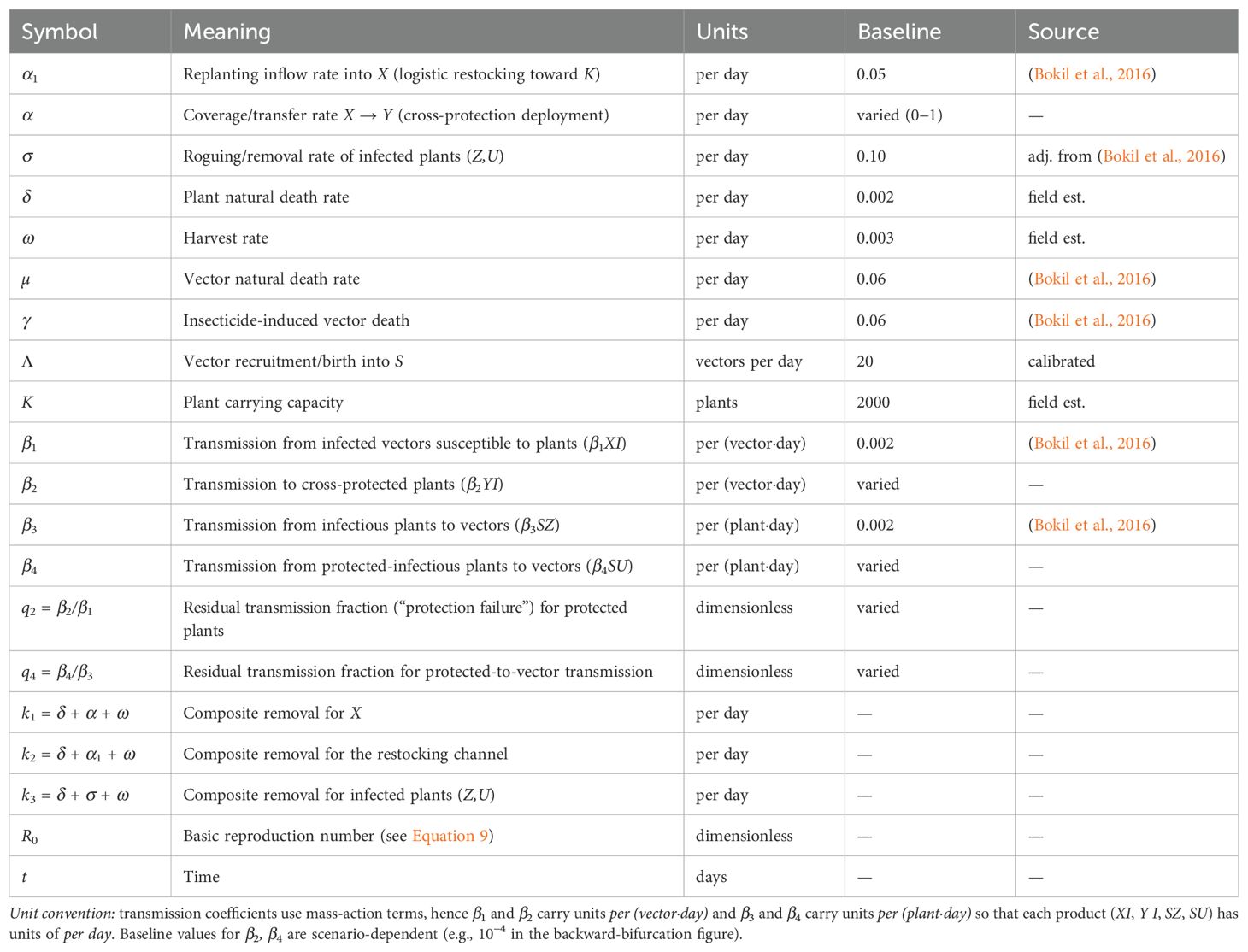Click the 'Harvest rate' meaning cell

pyautogui.click(x=226, y=238)
